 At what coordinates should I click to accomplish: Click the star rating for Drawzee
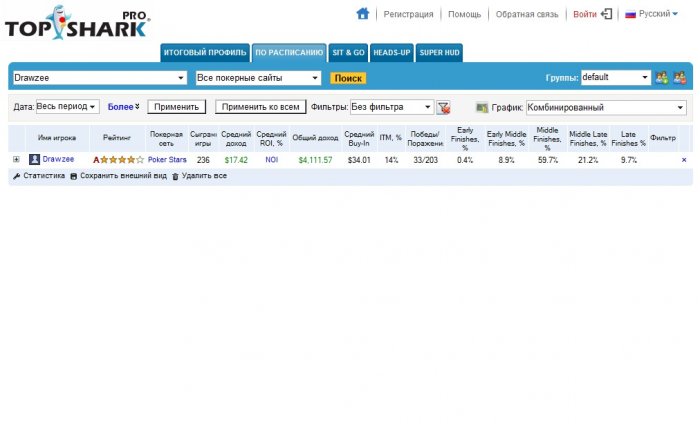click(118, 160)
